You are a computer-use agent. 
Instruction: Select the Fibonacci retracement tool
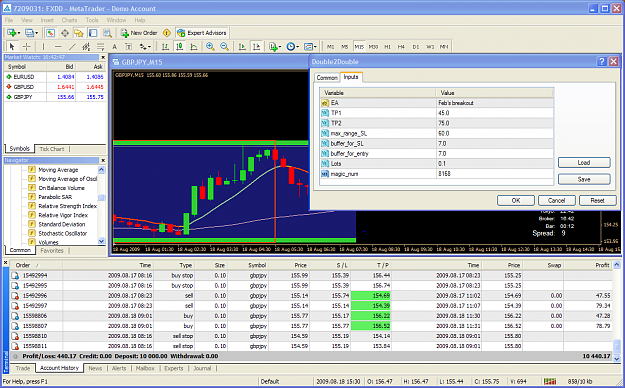pos(100,47)
